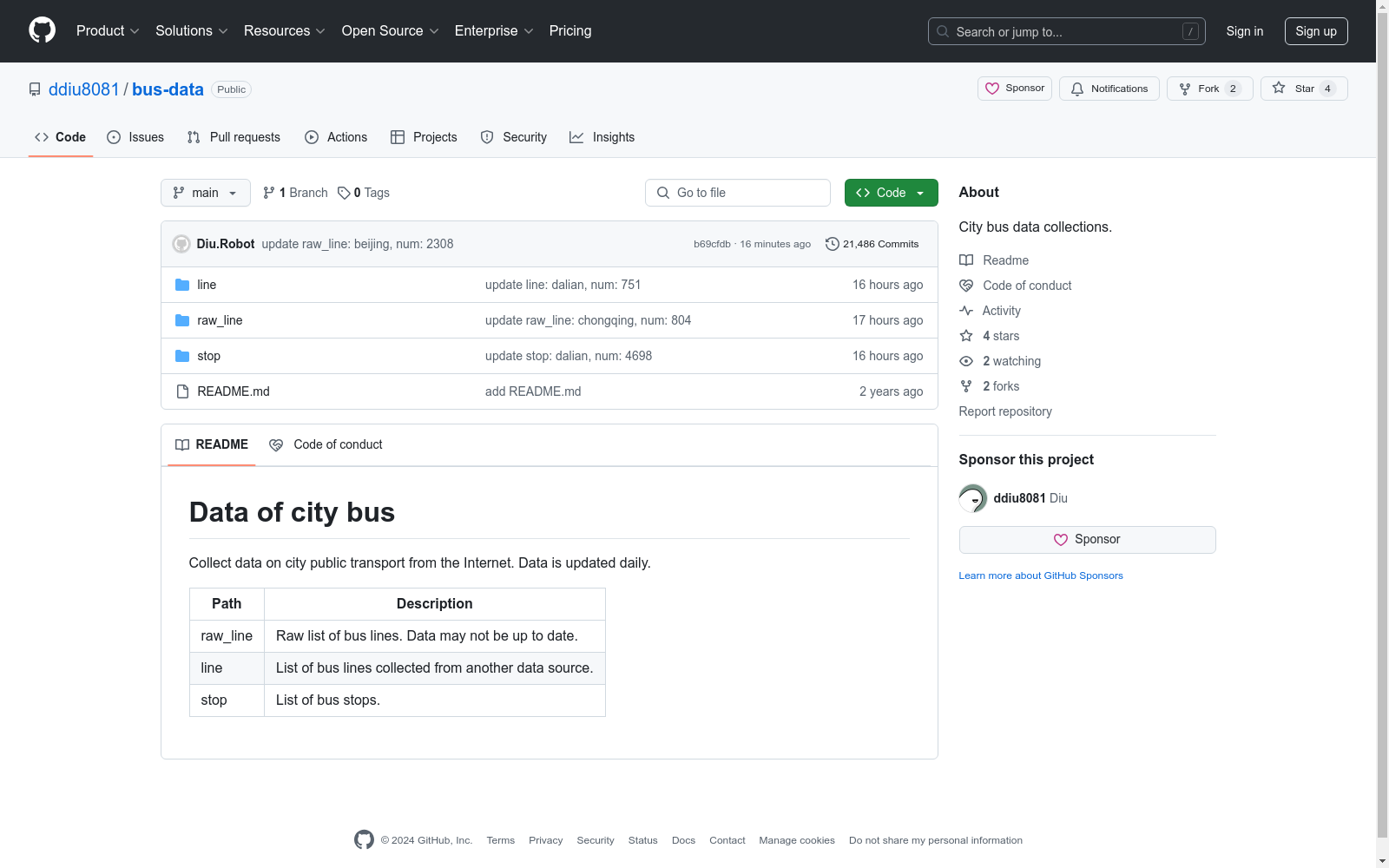
Task: Click the '1 Branch' link
Action: (296, 193)
